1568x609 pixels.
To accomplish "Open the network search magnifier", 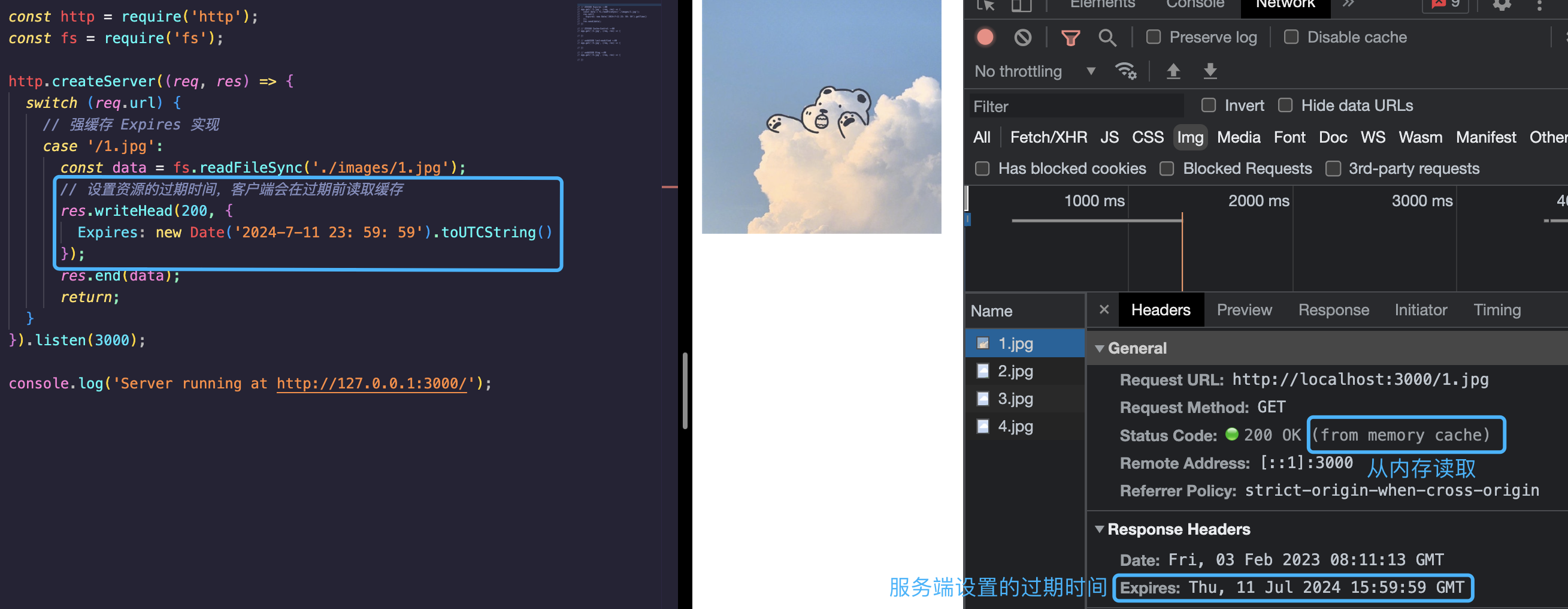I will point(1107,38).
